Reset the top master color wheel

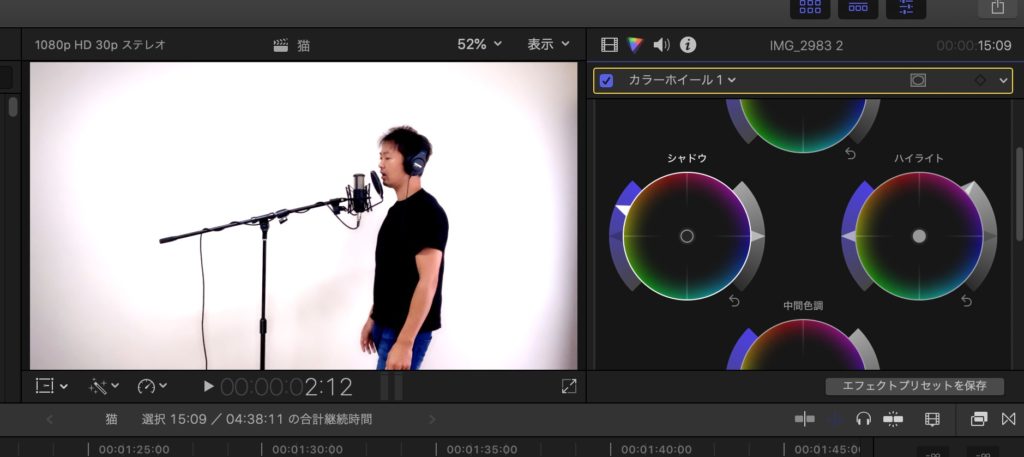[850, 153]
